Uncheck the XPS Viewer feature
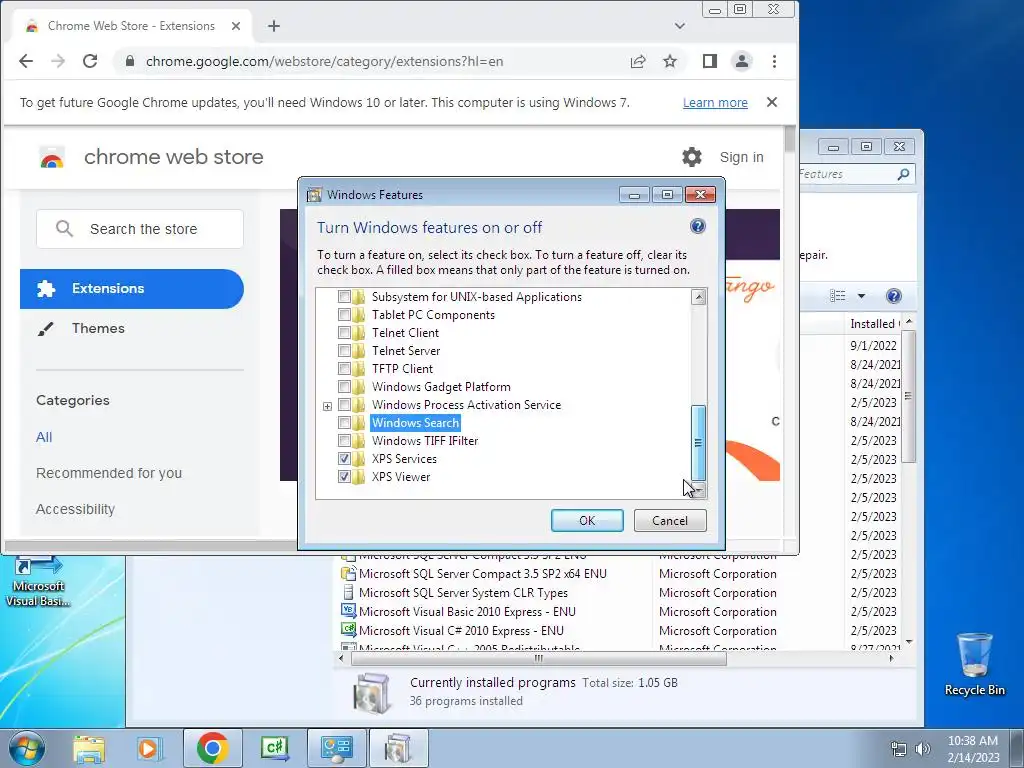Image resolution: width=1024 pixels, height=768 pixels. [x=344, y=477]
